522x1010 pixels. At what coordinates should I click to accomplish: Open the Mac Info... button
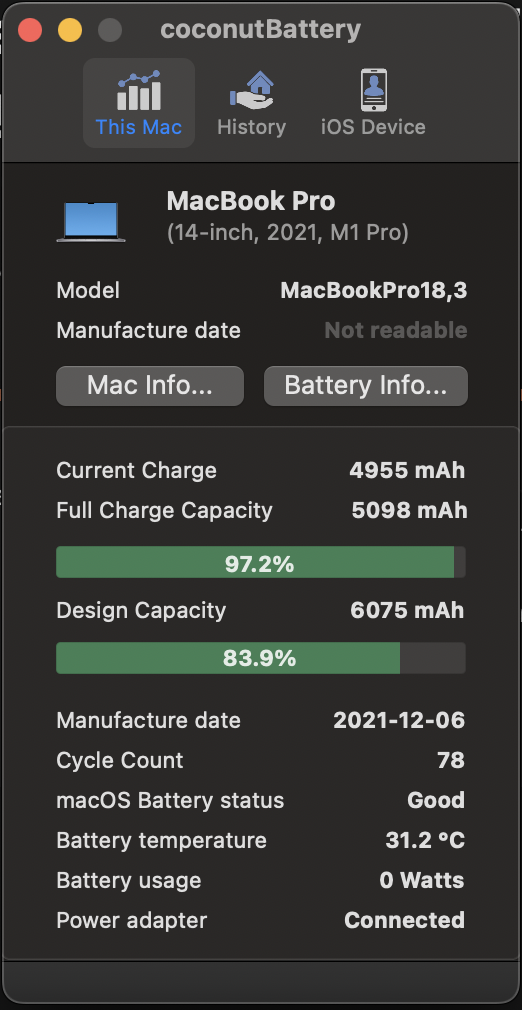point(150,386)
